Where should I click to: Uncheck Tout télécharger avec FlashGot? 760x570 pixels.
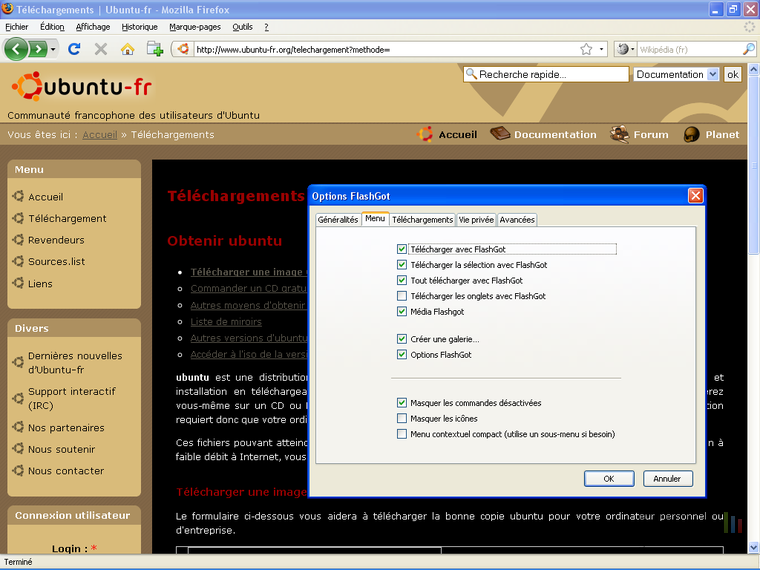pyautogui.click(x=402, y=280)
